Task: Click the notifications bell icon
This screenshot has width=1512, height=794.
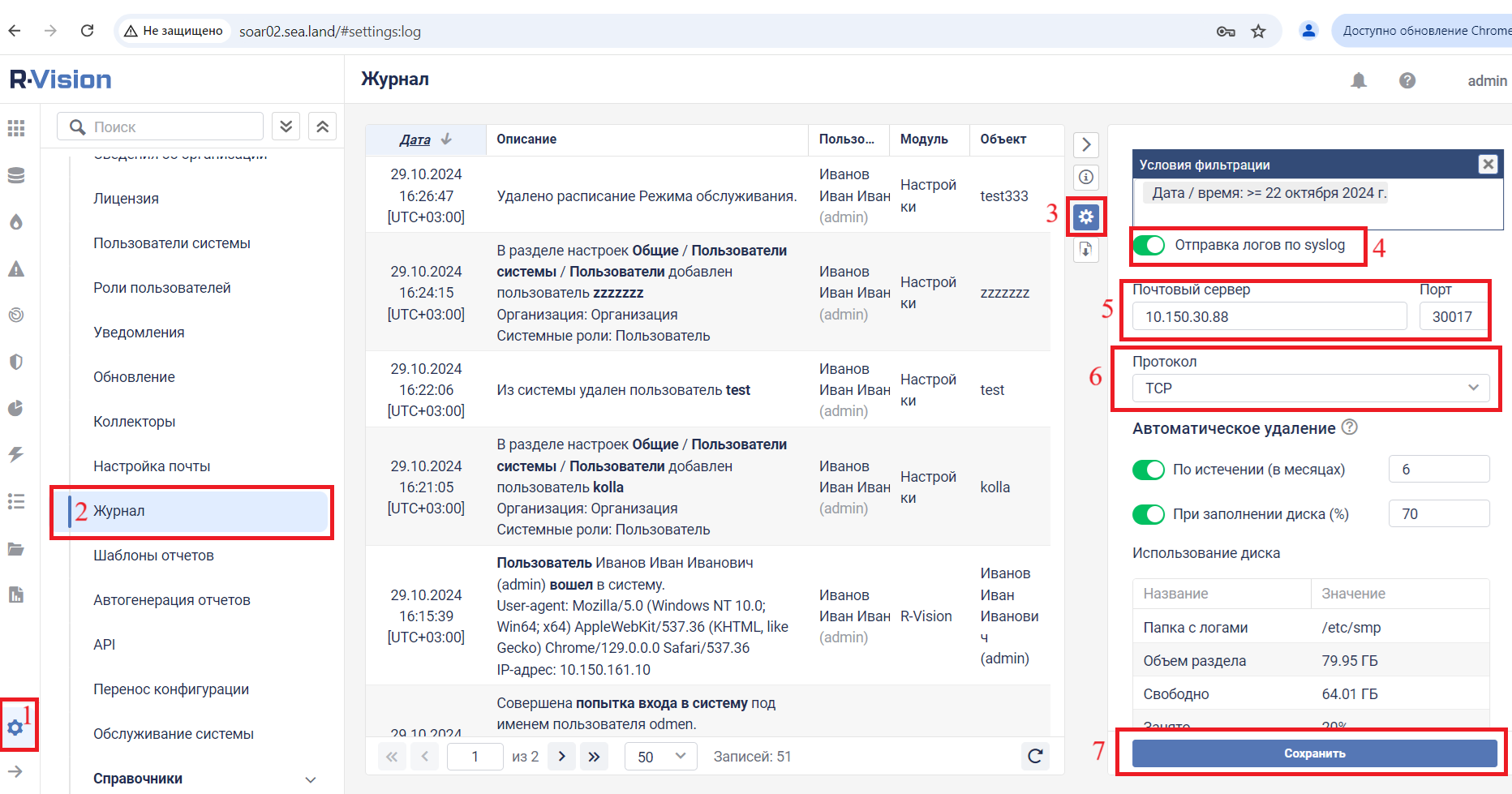Action: tap(1359, 80)
